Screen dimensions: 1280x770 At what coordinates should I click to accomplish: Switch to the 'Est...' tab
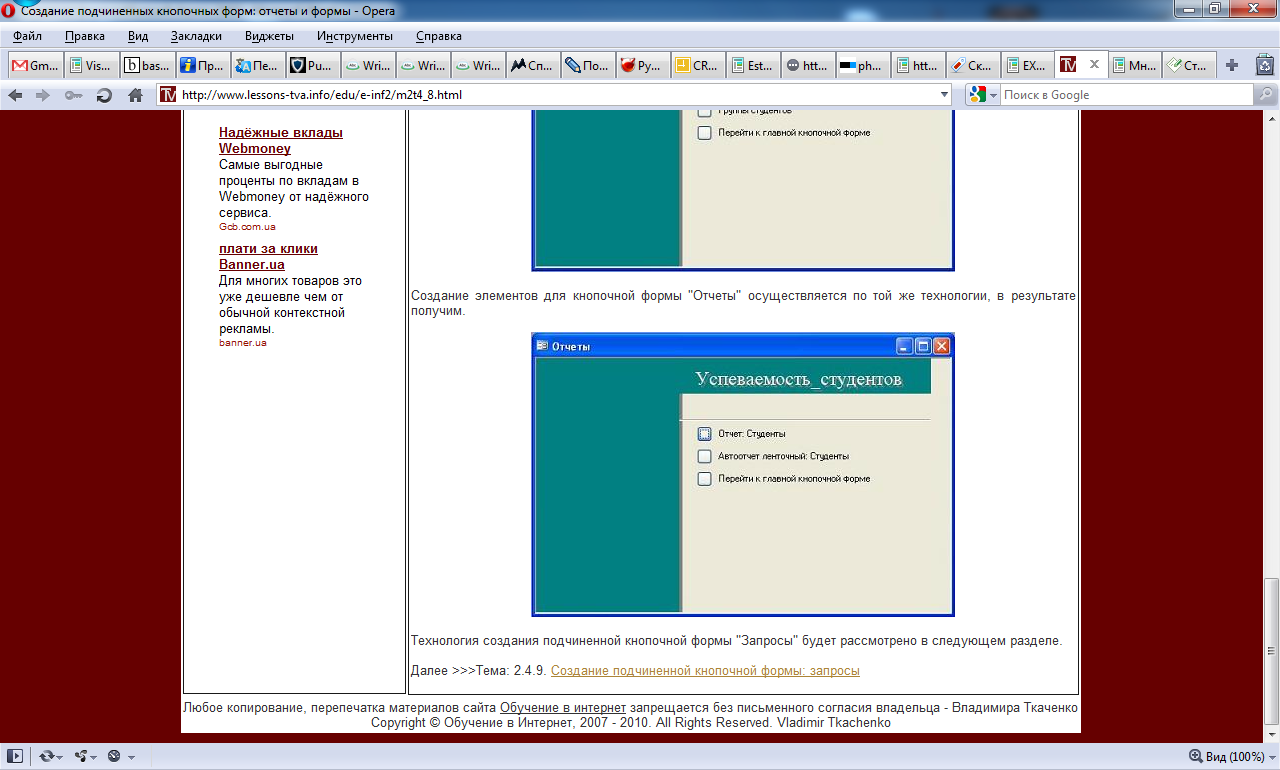(754, 65)
